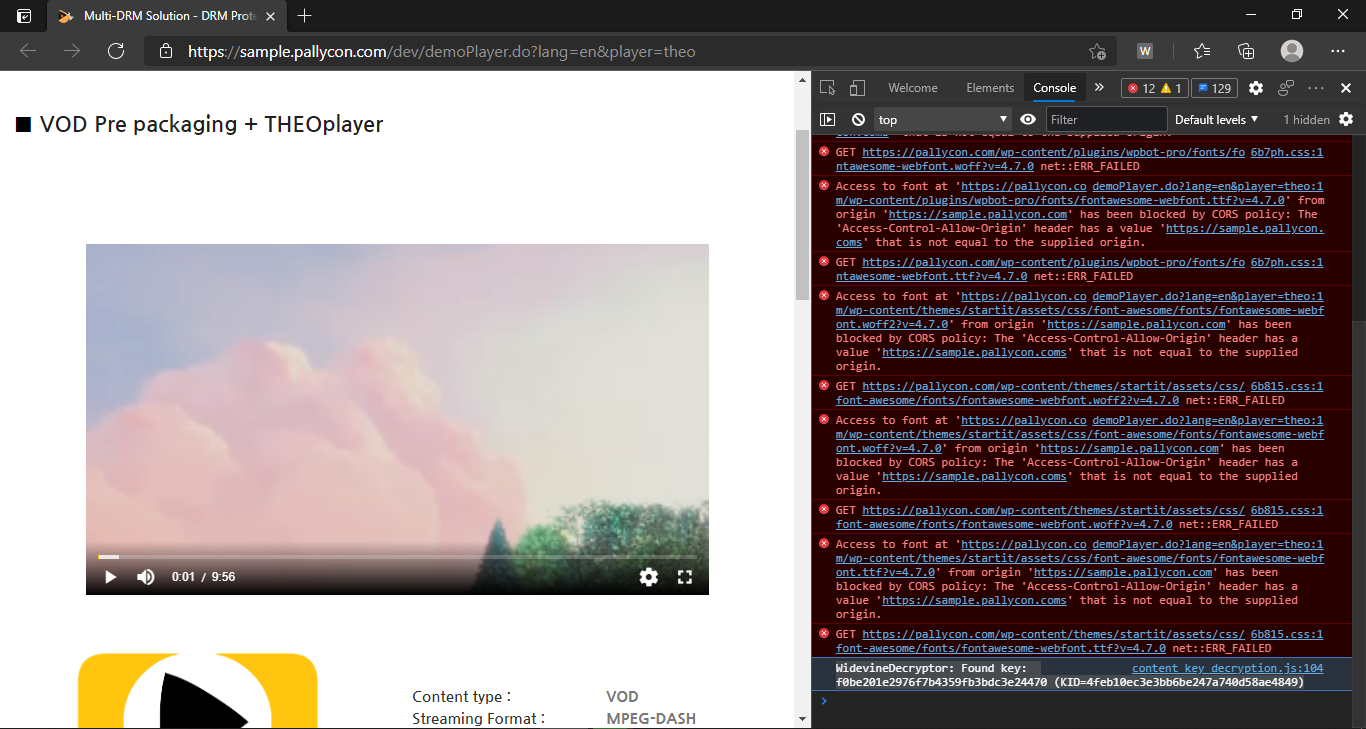Click the 'VOD Pre packaging + THEOplayer' heading
This screenshot has height=729, width=1366.
(x=199, y=124)
